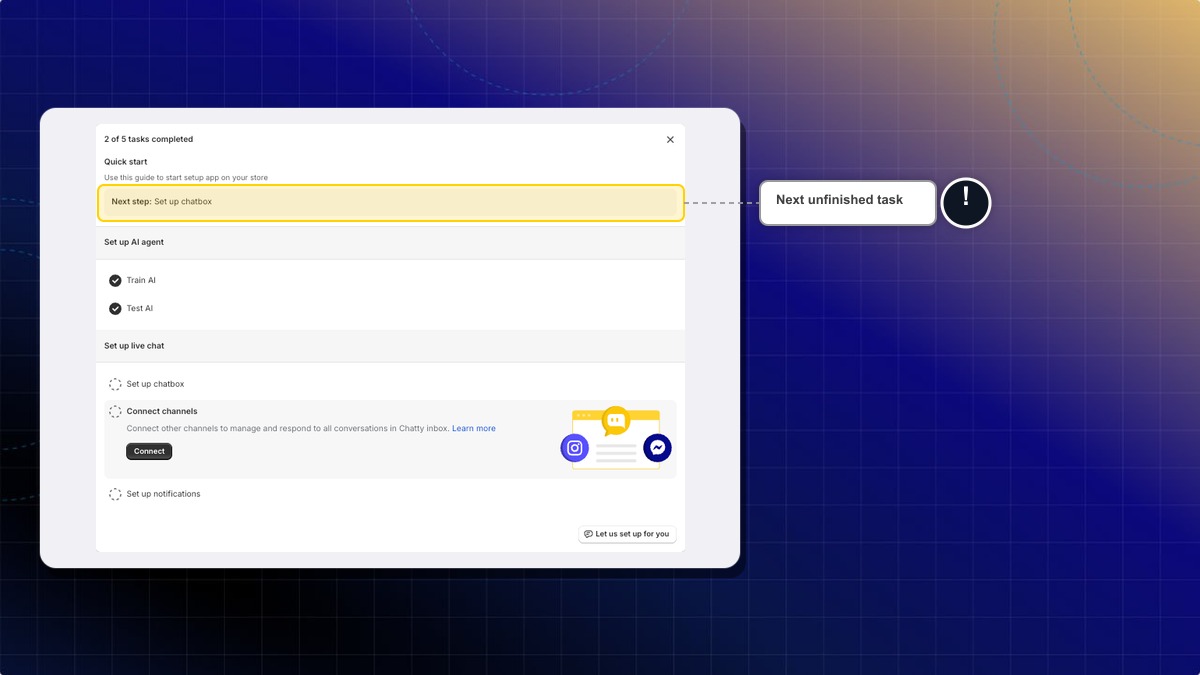Click the yellow chat bubble illustration icon
This screenshot has height=675, width=1200.
pyautogui.click(x=615, y=421)
